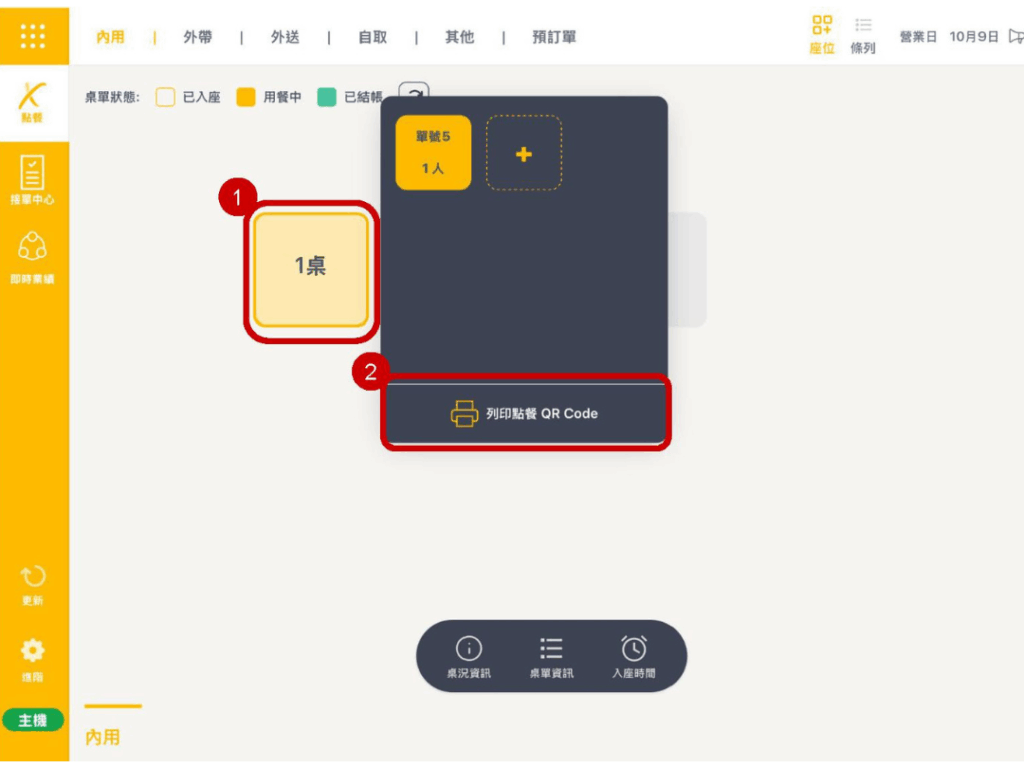Image resolution: width=1024 pixels, height=768 pixels.
Task: Switch to 座位 seat layout view
Action: click(822, 35)
